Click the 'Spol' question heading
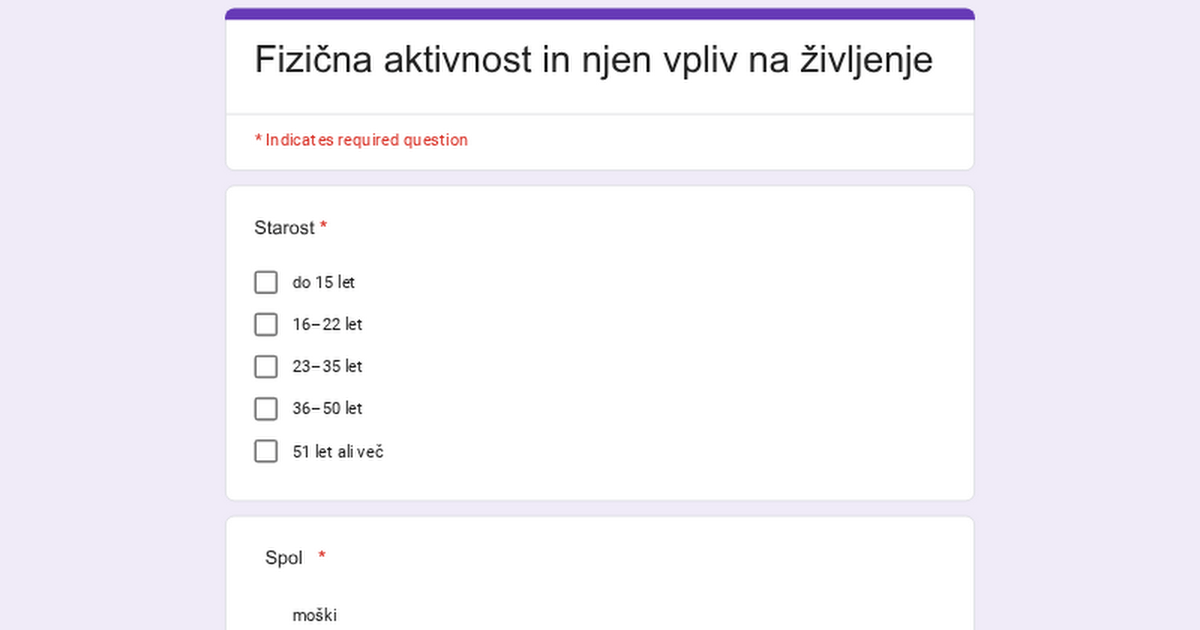This screenshot has height=630, width=1200. pos(284,558)
